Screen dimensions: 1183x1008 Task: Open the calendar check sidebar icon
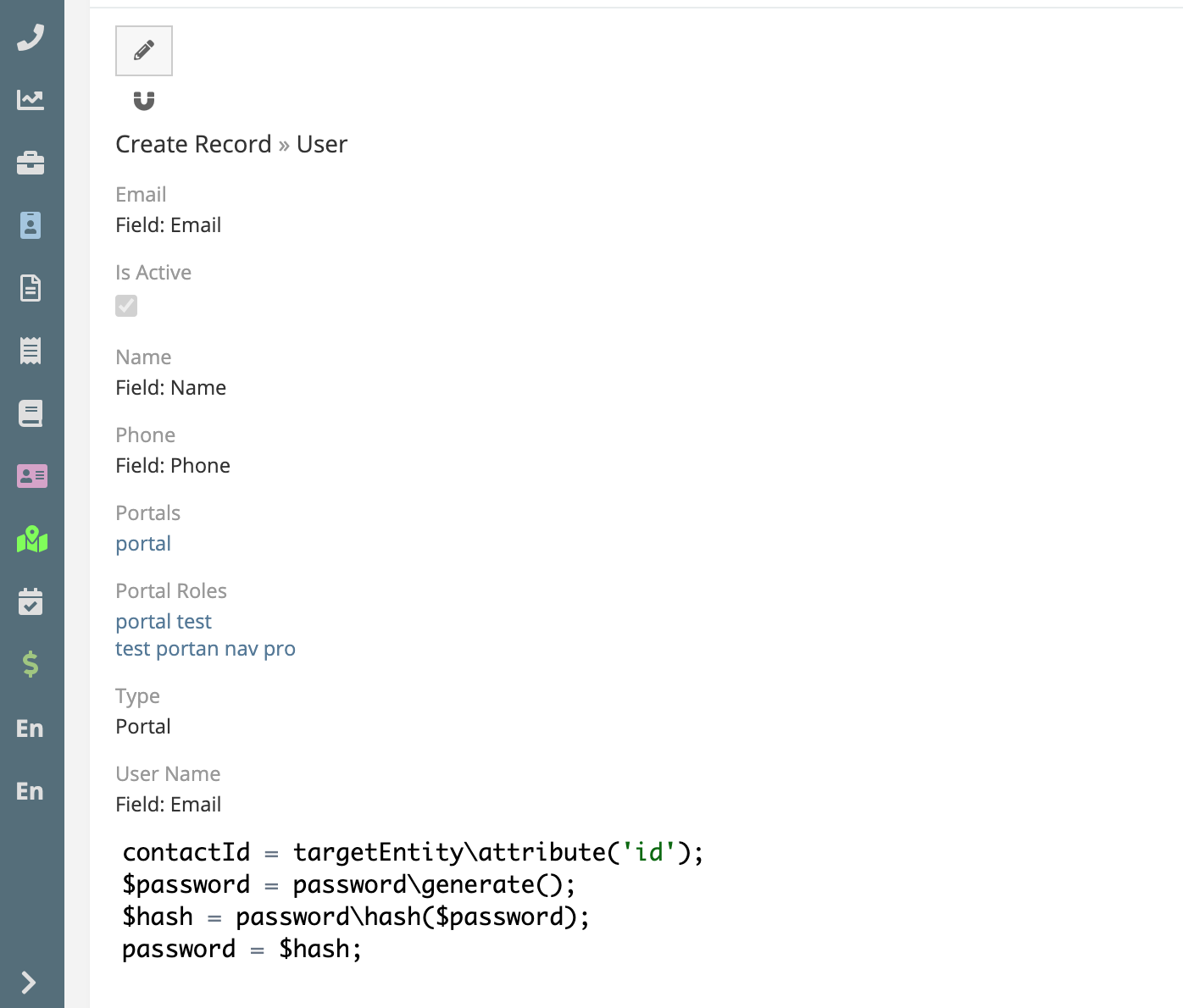31,601
